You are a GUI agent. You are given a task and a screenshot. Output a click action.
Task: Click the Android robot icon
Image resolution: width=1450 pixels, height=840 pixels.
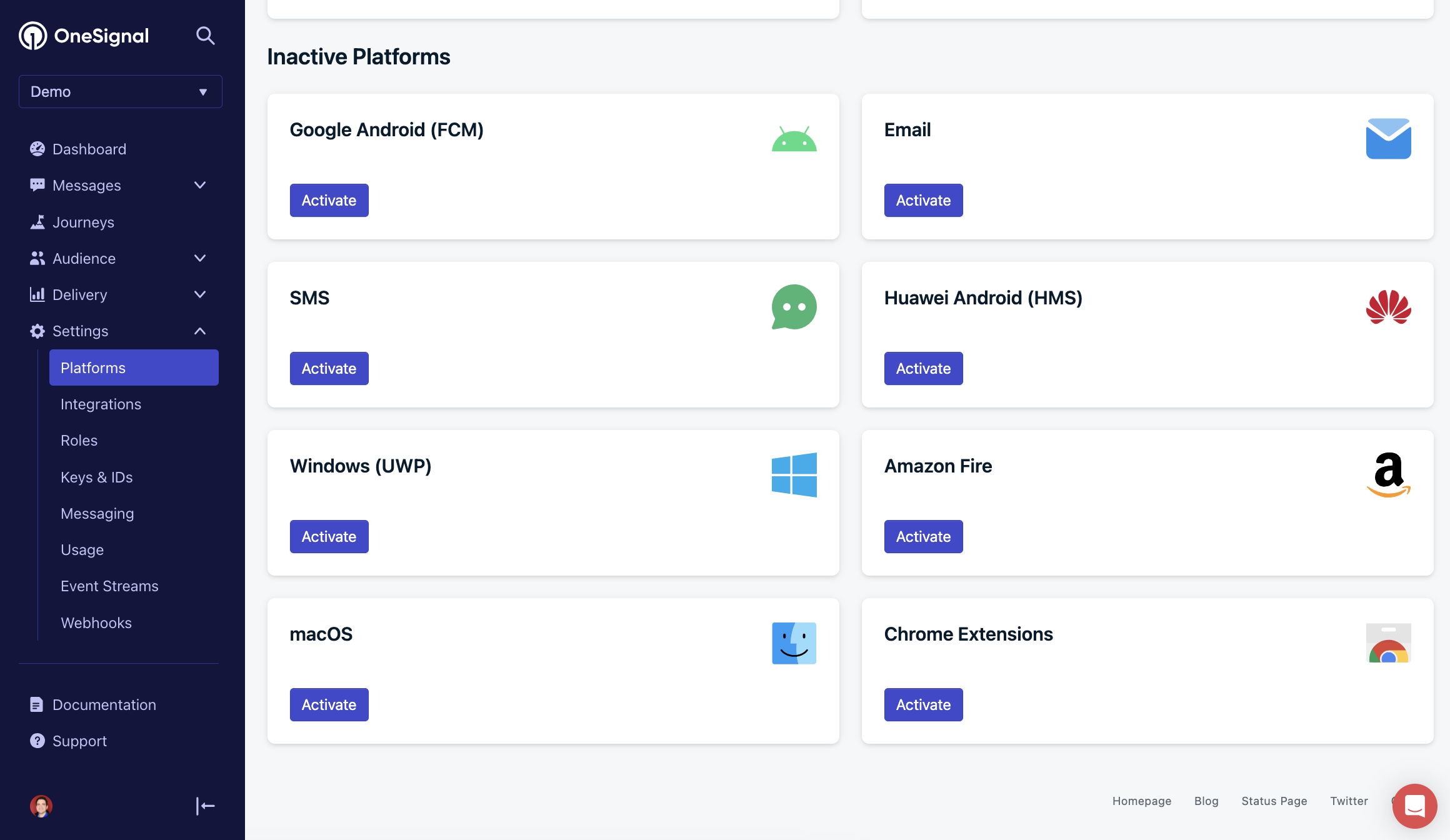pos(794,138)
